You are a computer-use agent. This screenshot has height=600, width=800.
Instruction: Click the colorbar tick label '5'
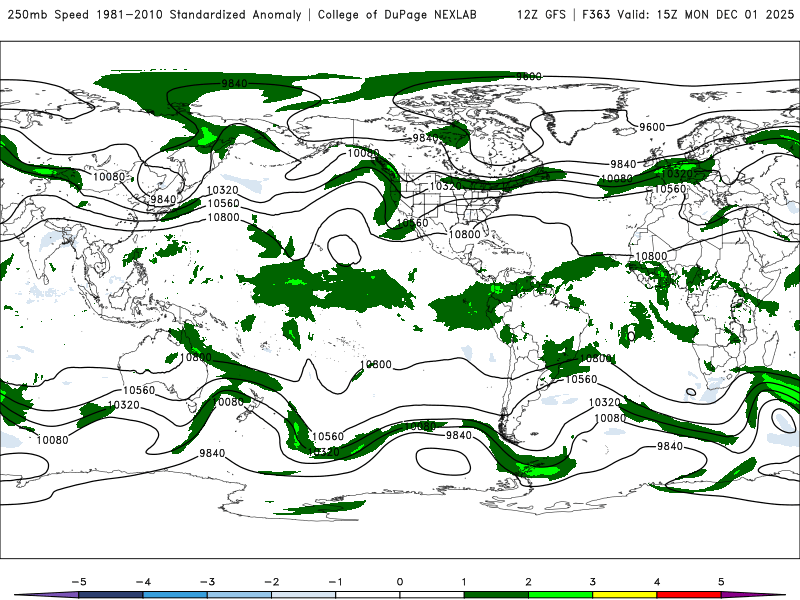pyautogui.click(x=721, y=582)
